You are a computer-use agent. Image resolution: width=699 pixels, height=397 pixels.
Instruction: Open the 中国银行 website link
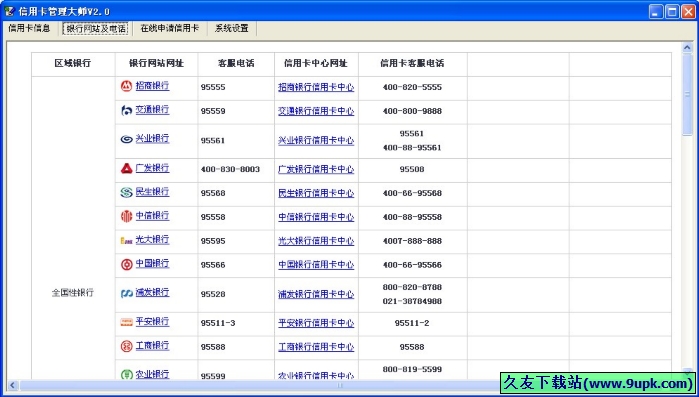point(152,264)
